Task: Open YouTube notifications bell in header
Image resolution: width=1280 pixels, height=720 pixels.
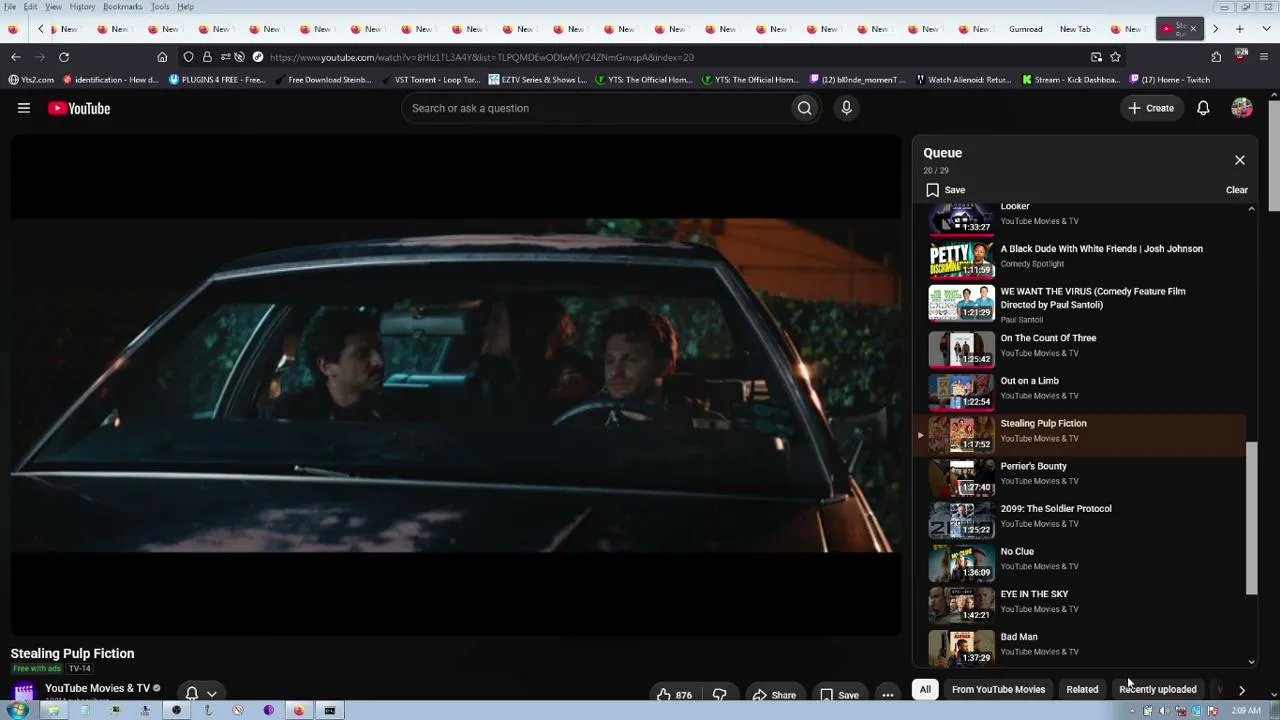Action: pyautogui.click(x=1203, y=108)
